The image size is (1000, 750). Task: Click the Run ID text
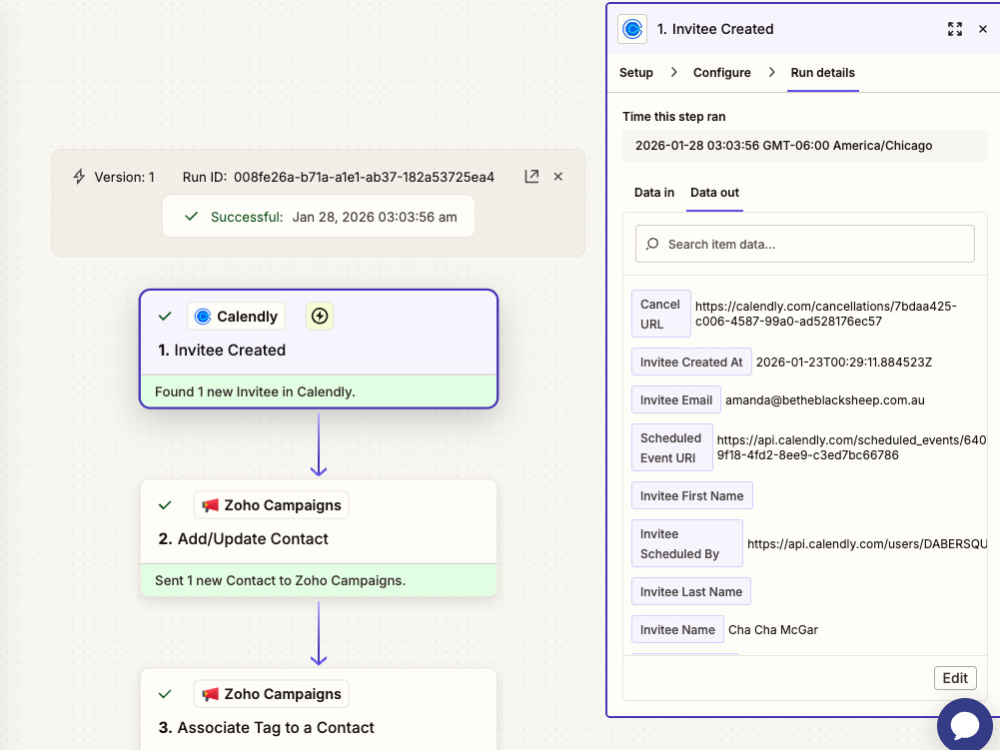(338, 177)
